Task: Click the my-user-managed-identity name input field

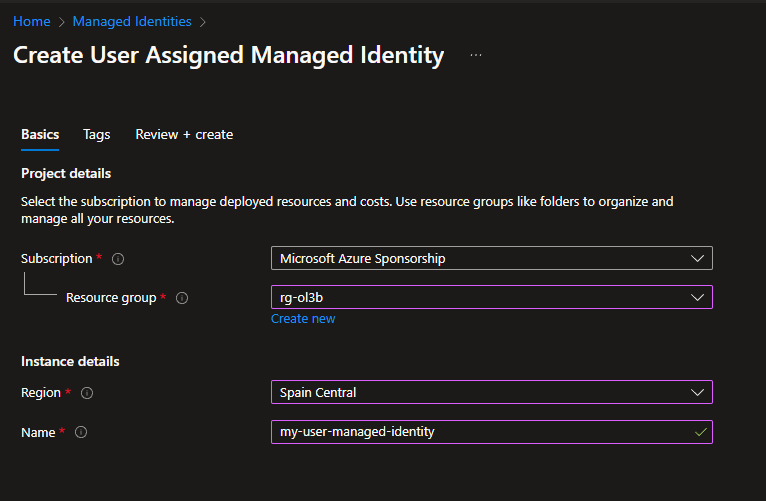Action: [x=480, y=432]
